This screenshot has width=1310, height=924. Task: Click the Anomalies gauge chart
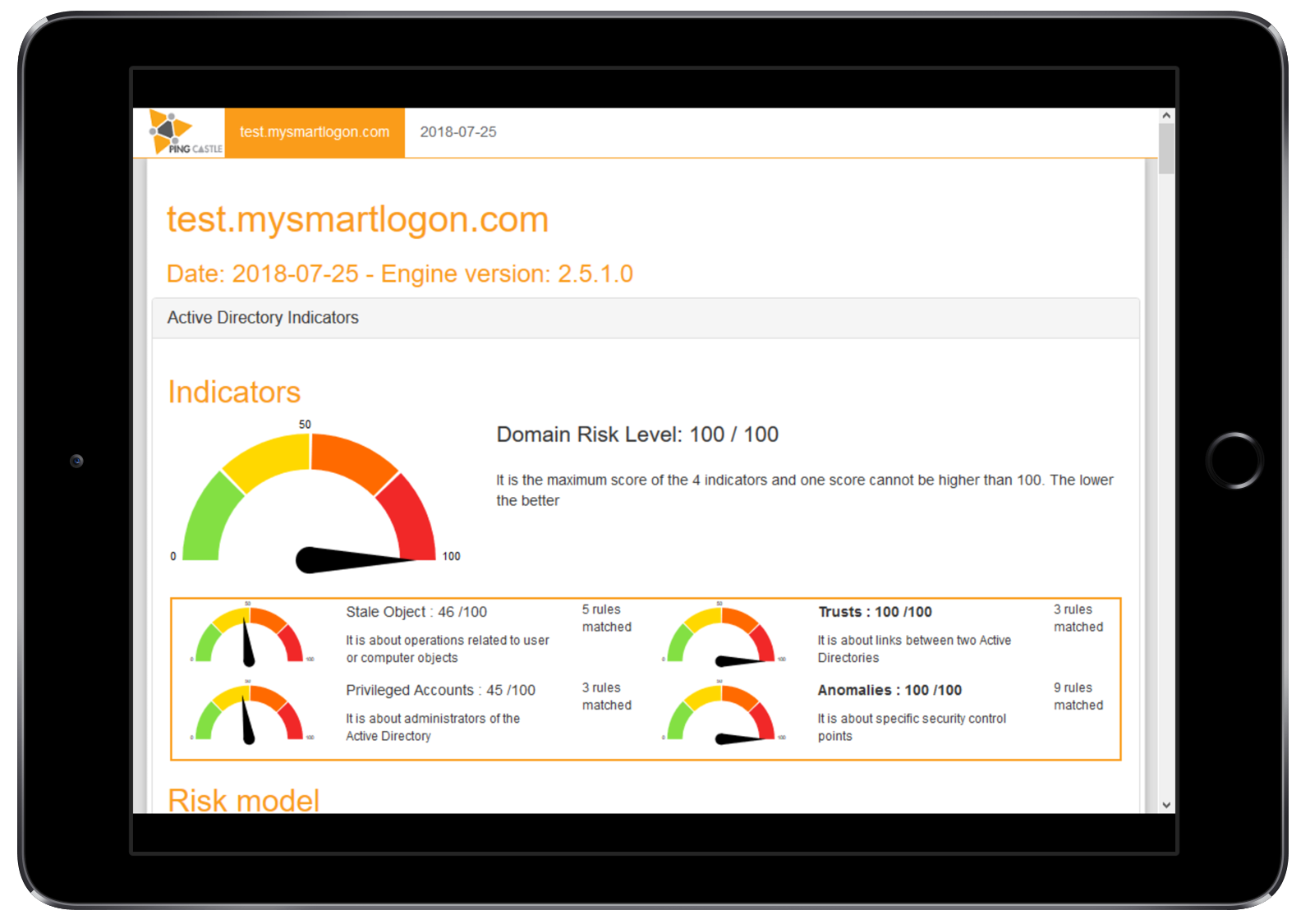coord(722,713)
